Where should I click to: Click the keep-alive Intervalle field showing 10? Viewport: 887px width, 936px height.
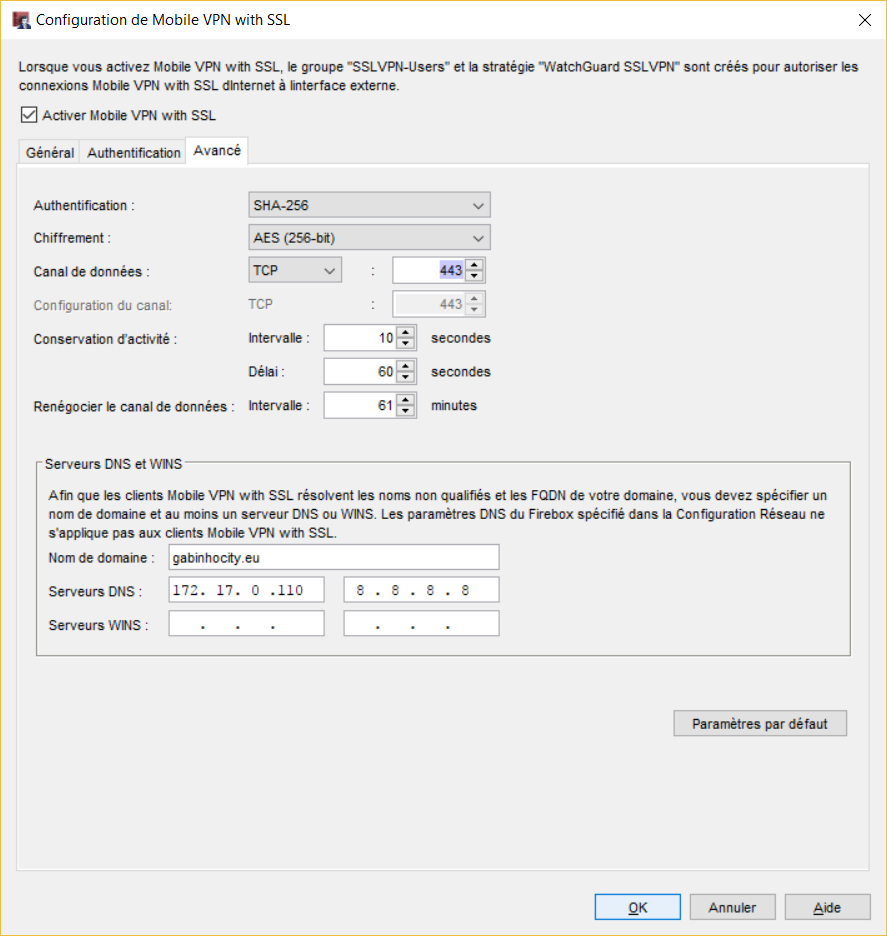point(360,338)
